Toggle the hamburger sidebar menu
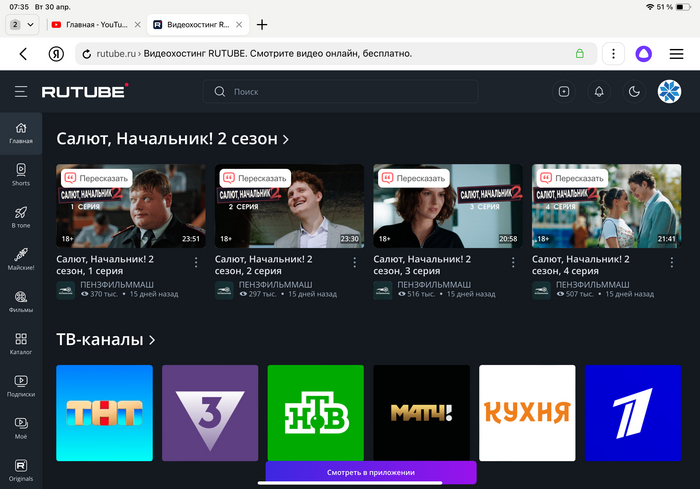 point(21,92)
